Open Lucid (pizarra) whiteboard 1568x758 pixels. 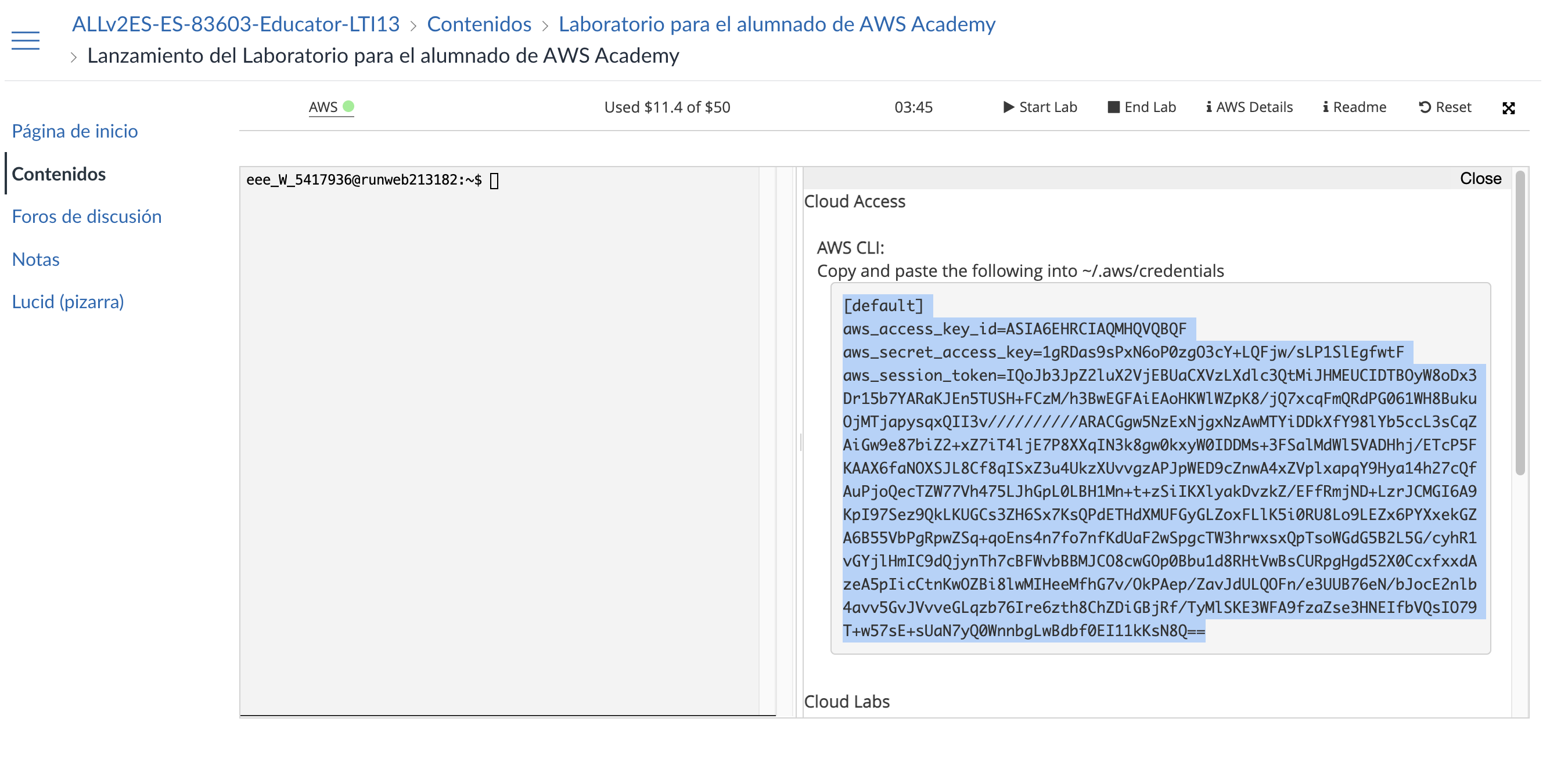[69, 302]
